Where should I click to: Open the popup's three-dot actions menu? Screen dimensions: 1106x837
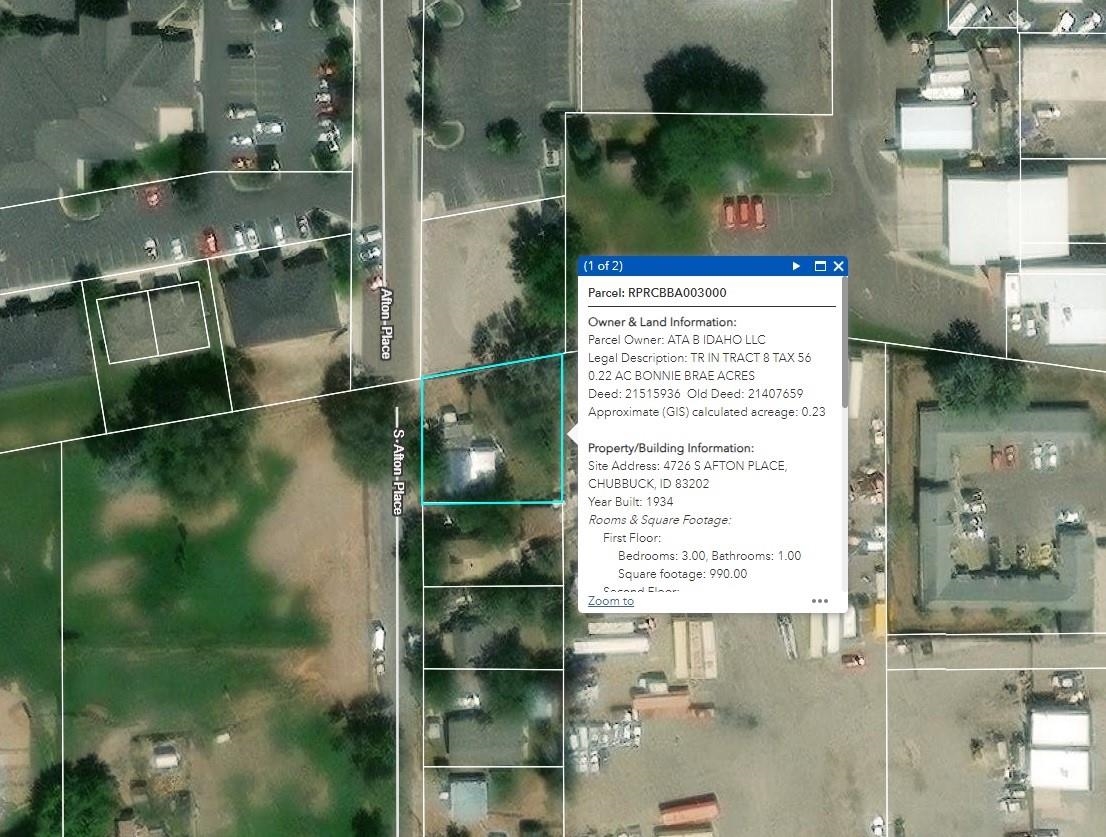[820, 601]
